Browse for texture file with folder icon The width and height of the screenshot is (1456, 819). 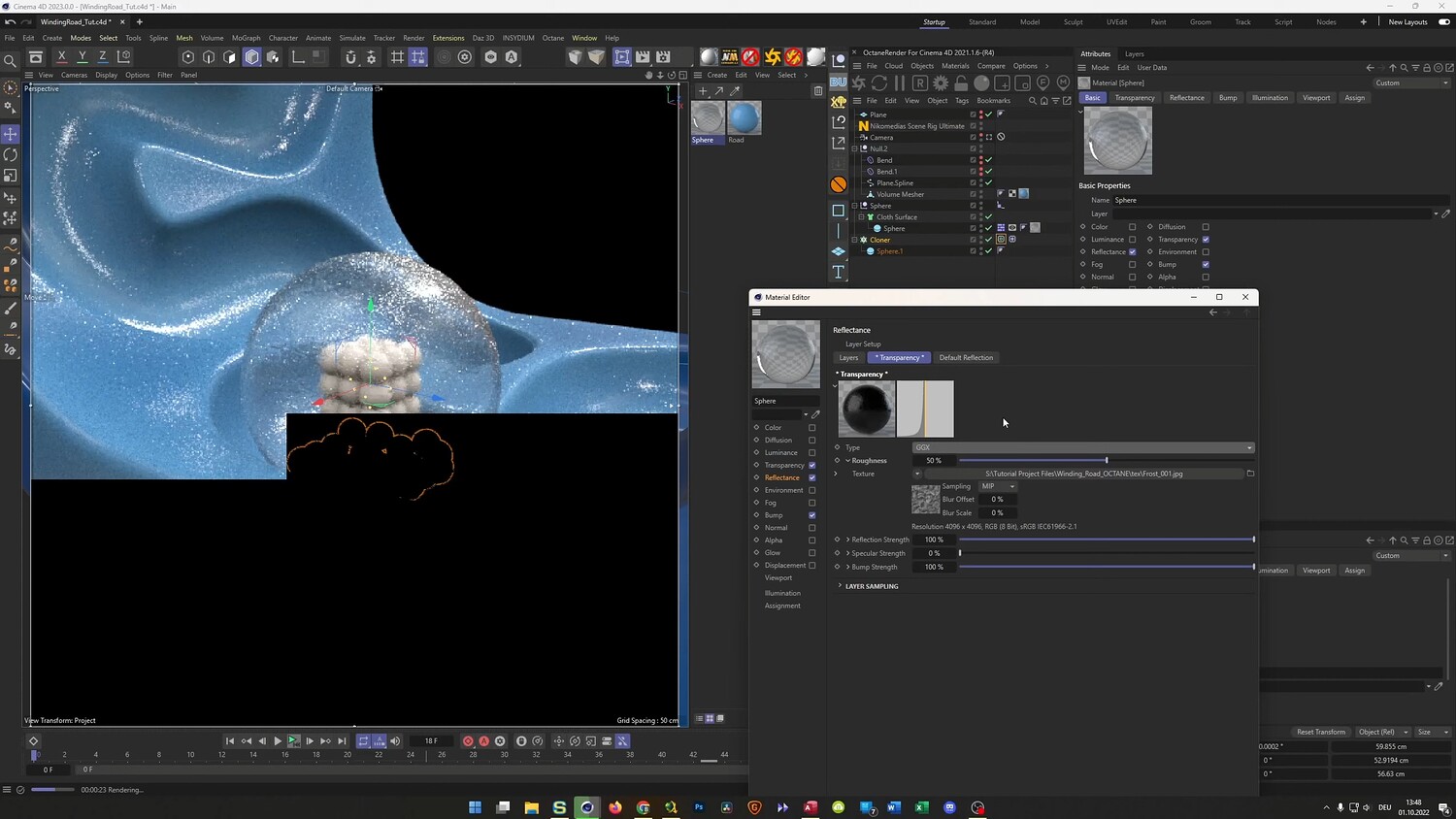[x=1250, y=474]
